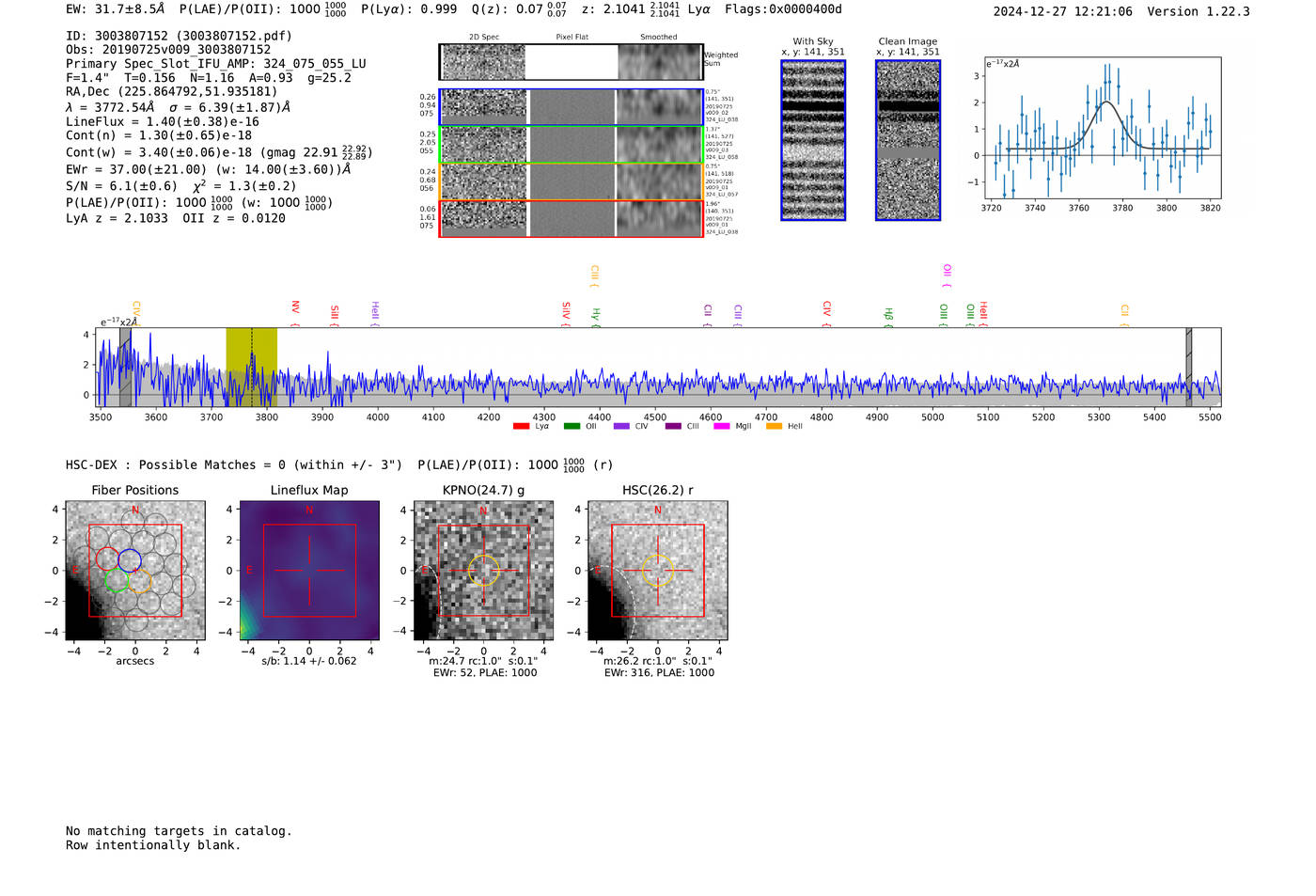Image resolution: width=1316 pixels, height=896 pixels.
Task: Click the red crosshair in Lineflux Map
Action: click(309, 571)
